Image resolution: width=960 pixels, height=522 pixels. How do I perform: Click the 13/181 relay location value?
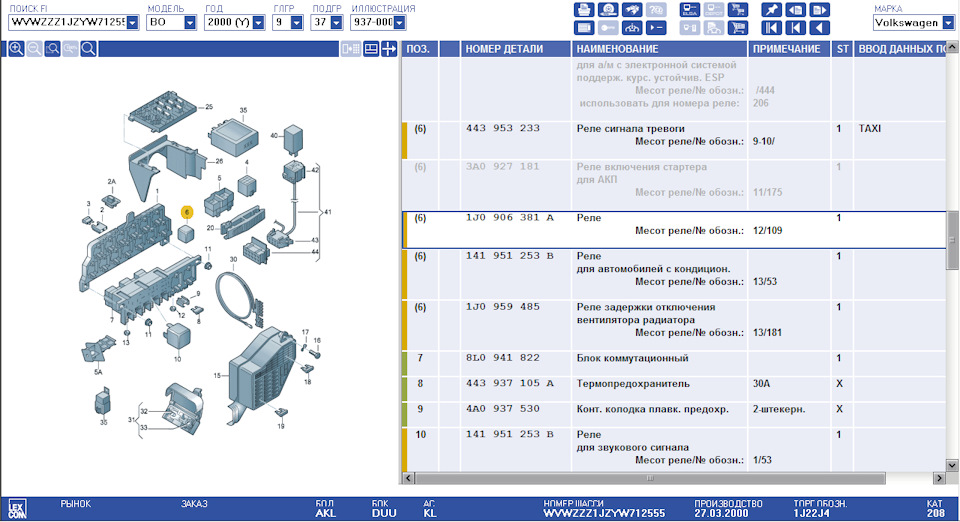pyautogui.click(x=767, y=333)
